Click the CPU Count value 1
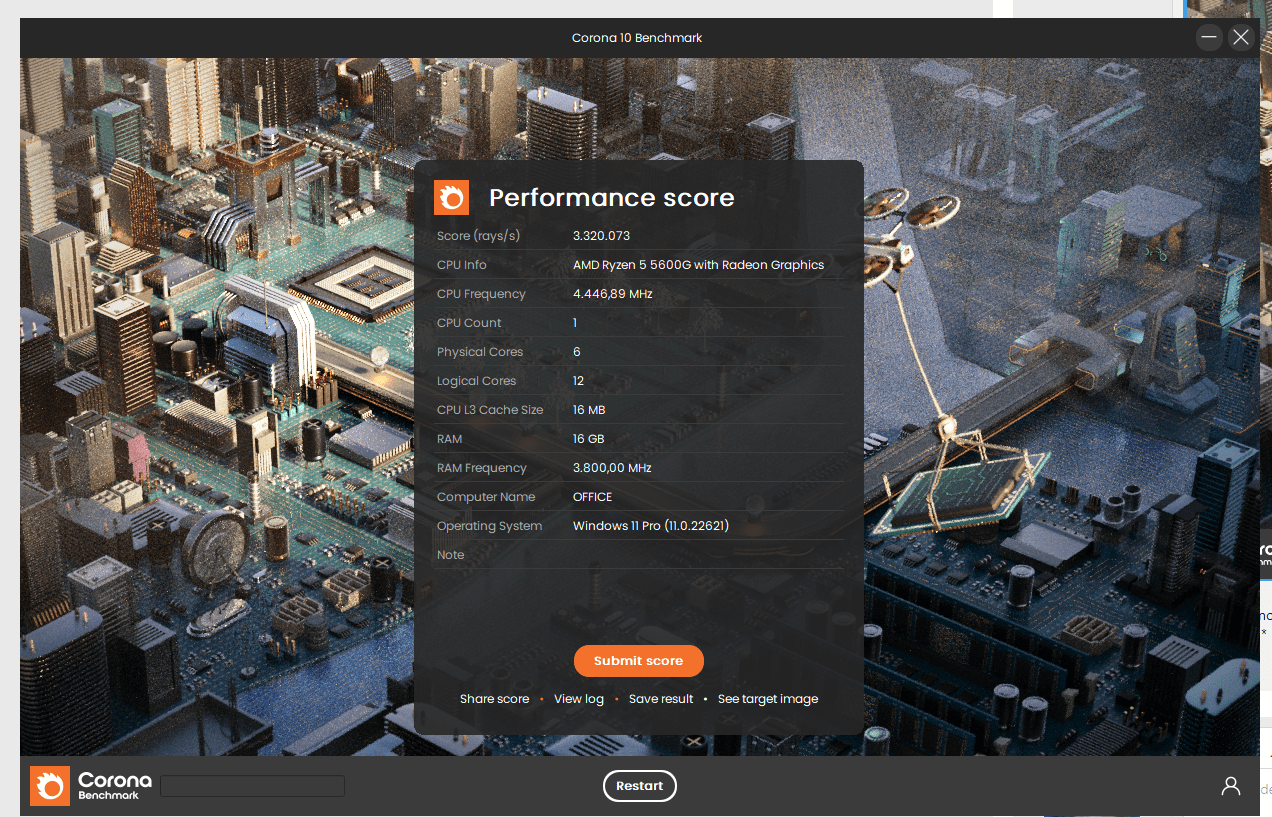Image resolution: width=1272 pixels, height=817 pixels. [575, 323]
